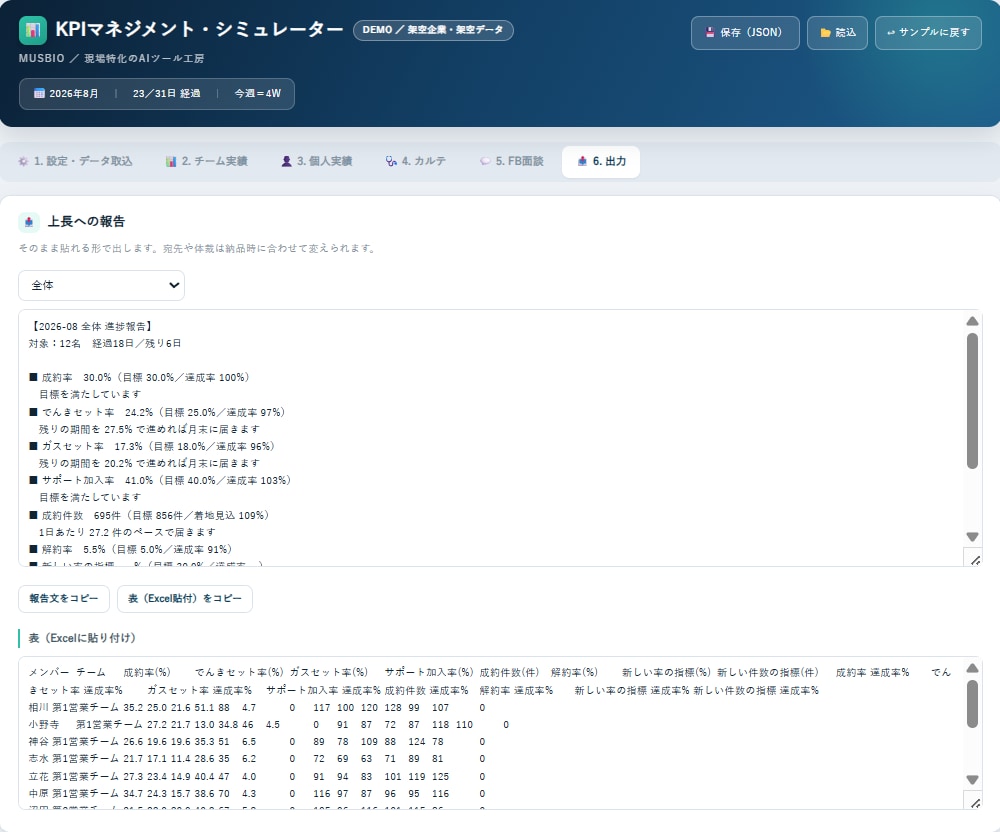Screen dimensions: 1000x832
Task: Select the 6. 出力 tab
Action: coord(601,161)
